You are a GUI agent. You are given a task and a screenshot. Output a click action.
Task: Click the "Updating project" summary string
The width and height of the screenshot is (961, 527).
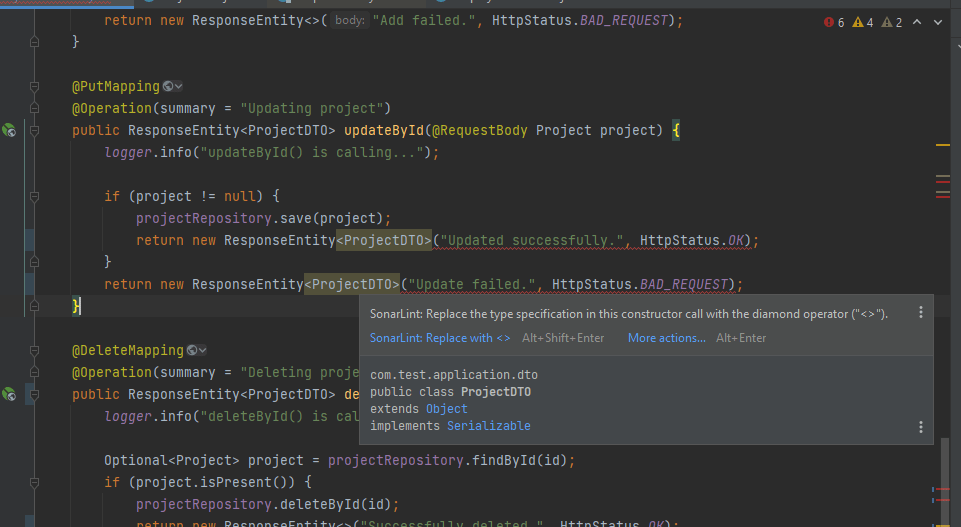(x=311, y=108)
